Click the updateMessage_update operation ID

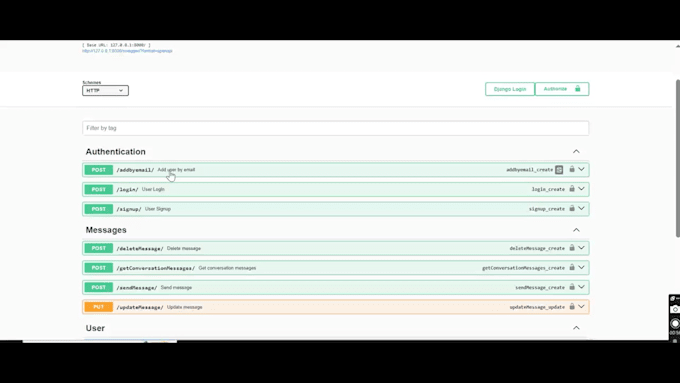[537, 307]
